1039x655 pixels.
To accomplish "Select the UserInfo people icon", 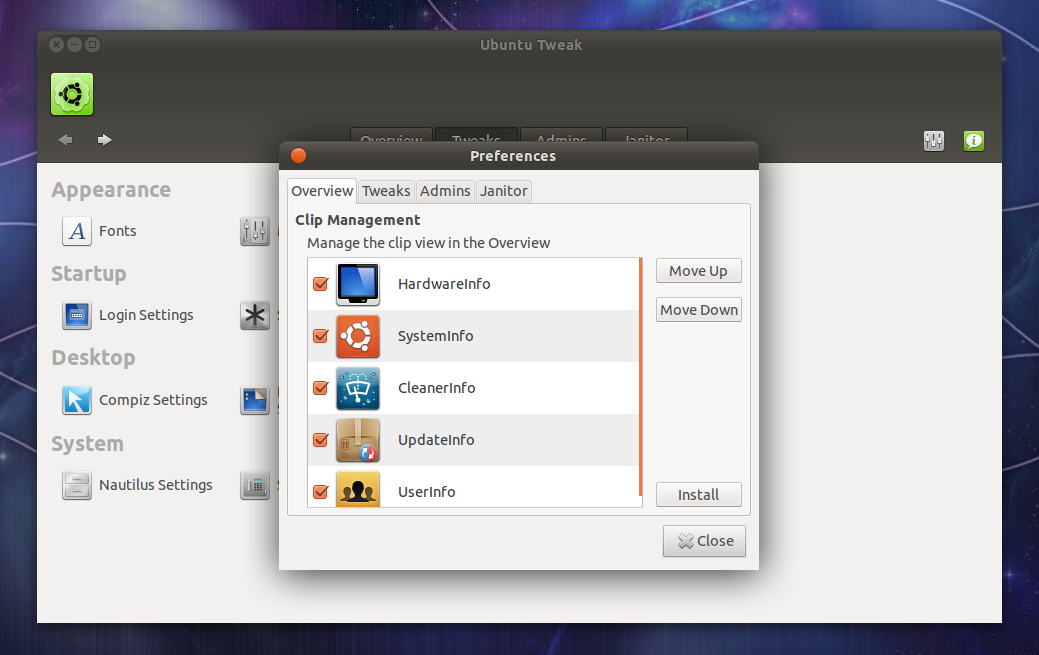I will [x=357, y=490].
